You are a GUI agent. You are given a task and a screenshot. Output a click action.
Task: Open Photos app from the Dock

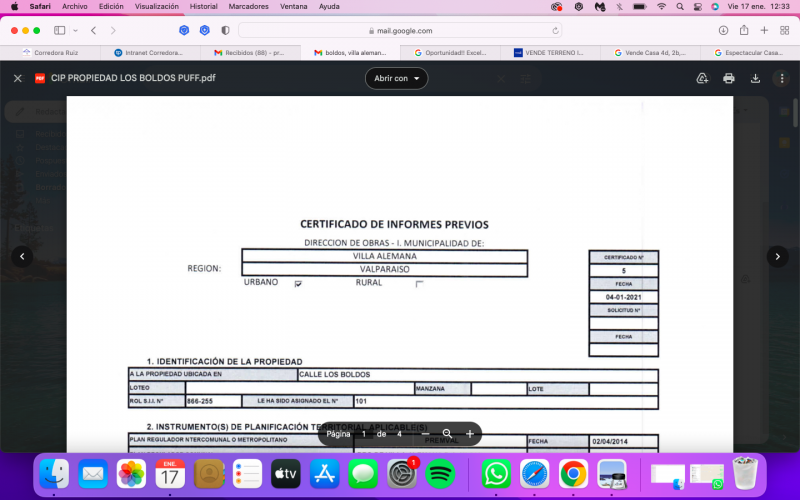[131, 474]
